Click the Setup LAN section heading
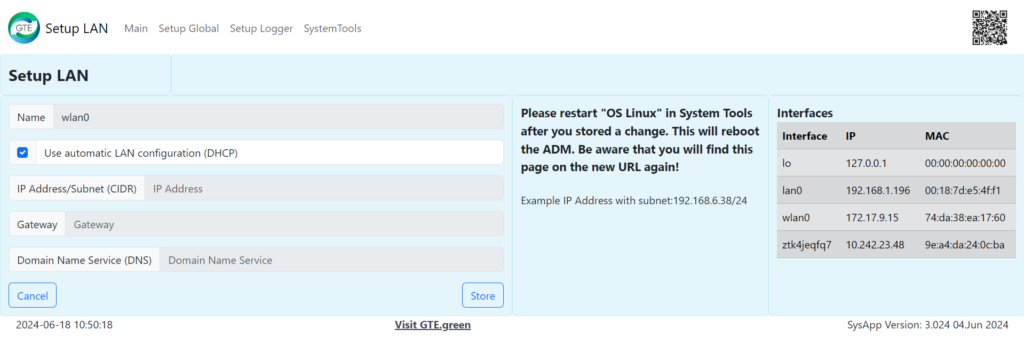The width and height of the screenshot is (1024, 362). (48, 76)
